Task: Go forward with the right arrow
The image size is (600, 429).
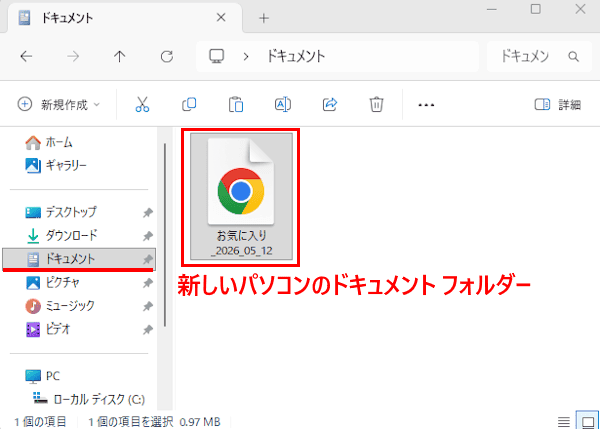Action: point(73,57)
